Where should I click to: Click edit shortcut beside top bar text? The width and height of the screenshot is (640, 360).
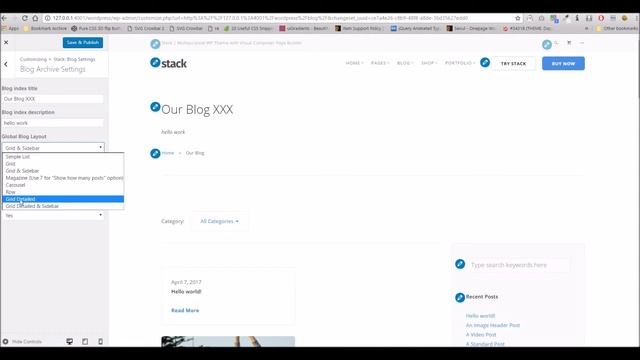(x=155, y=44)
